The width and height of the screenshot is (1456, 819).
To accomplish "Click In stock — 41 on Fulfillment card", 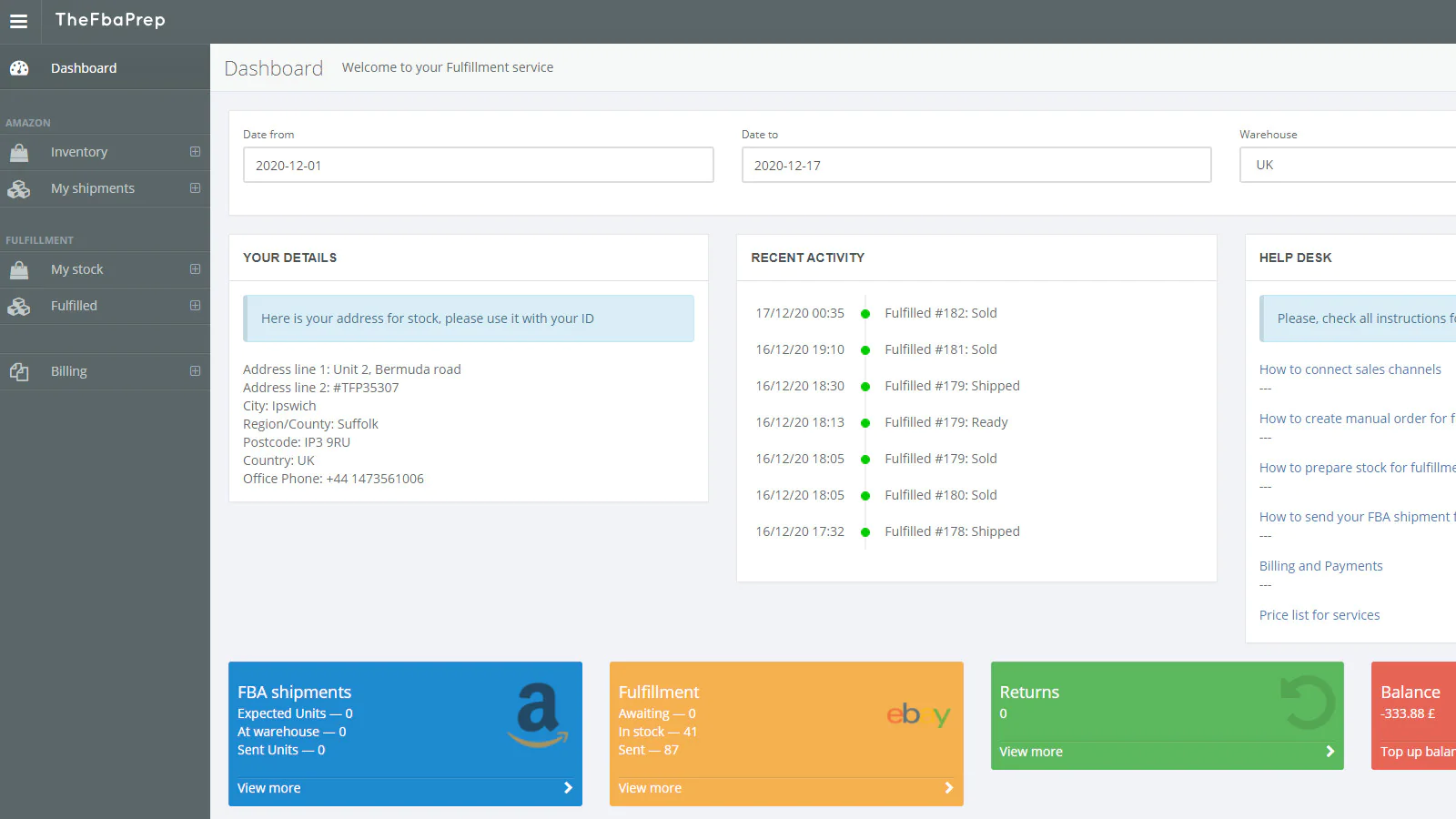I will pos(658,732).
